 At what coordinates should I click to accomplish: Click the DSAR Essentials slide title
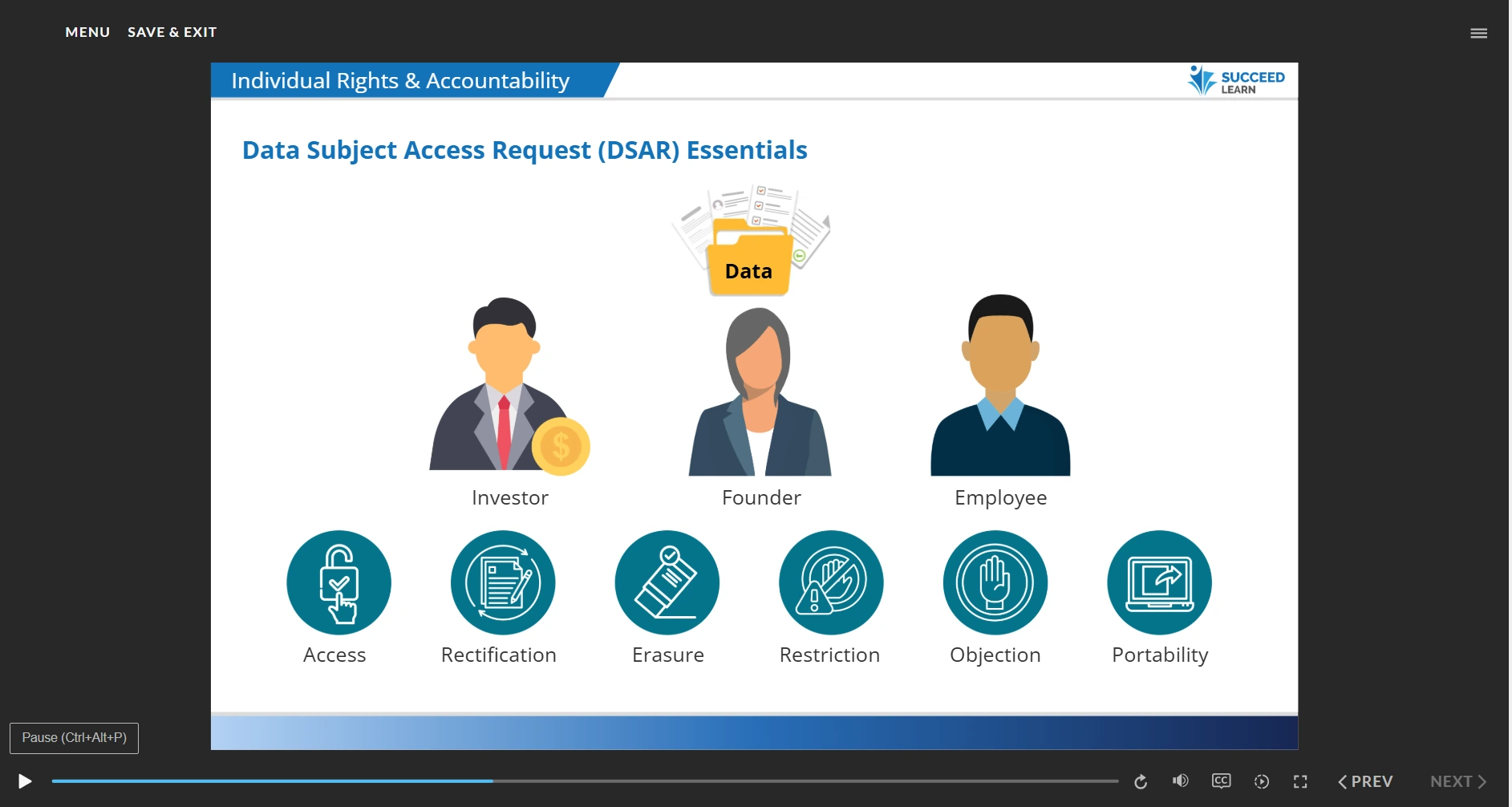click(525, 150)
